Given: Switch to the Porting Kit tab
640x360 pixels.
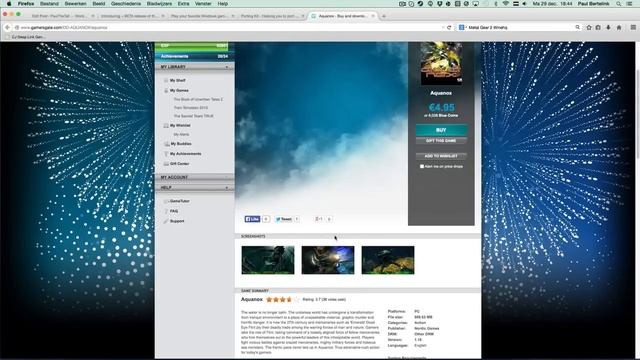Looking at the screenshot, I should tap(272, 16).
